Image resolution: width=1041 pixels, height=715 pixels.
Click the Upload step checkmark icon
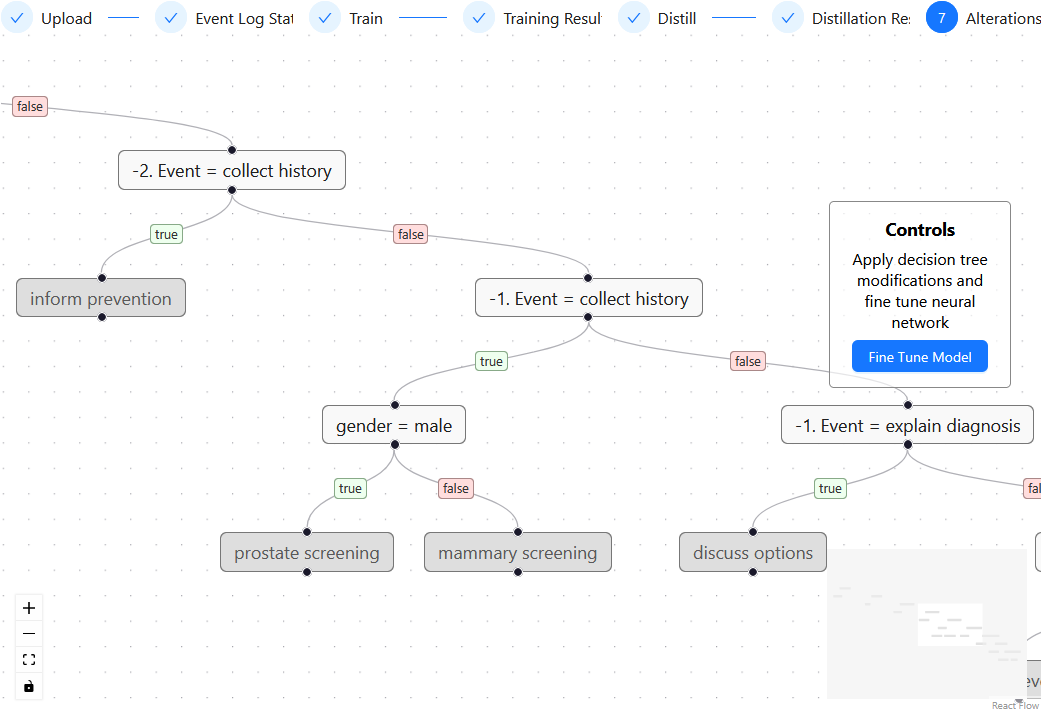click(17, 17)
